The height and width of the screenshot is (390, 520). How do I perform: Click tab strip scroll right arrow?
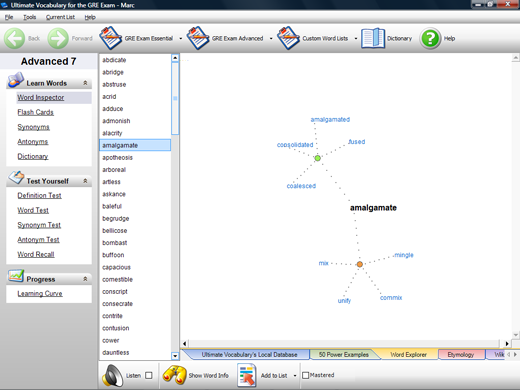click(515, 354)
